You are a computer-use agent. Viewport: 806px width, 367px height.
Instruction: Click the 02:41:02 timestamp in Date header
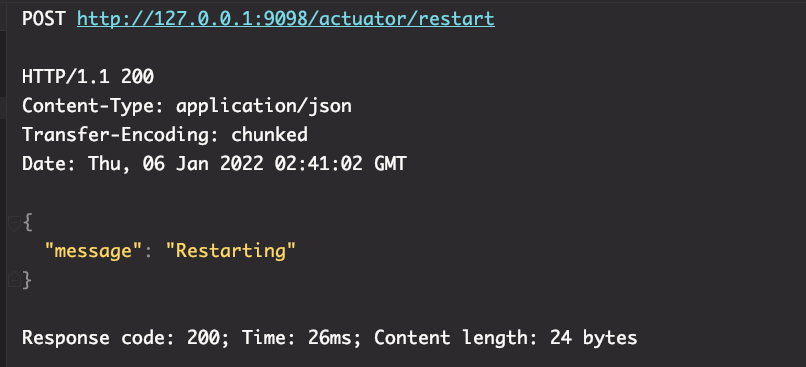click(319, 164)
